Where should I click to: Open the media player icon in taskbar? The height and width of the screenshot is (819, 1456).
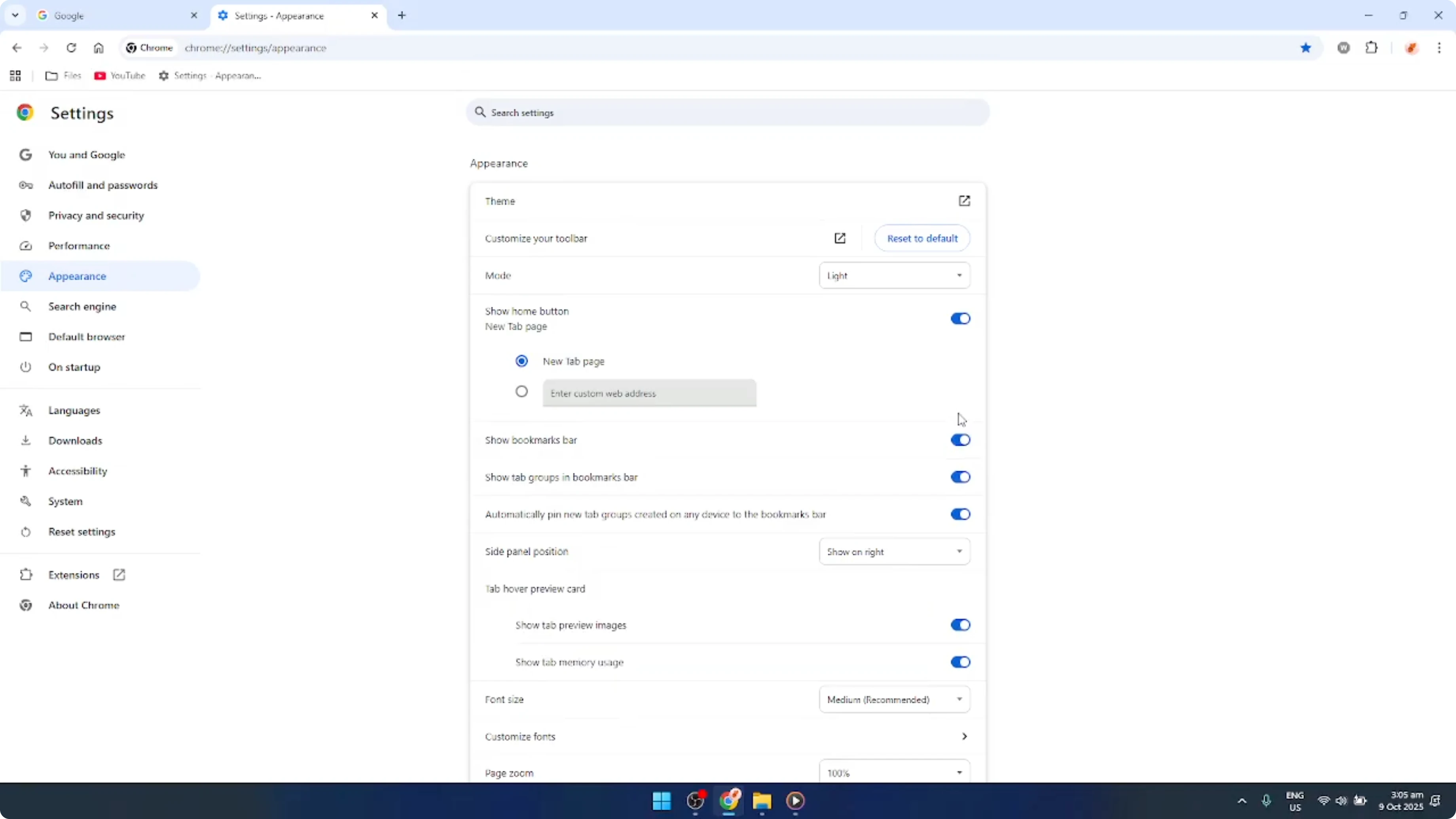coord(795,801)
